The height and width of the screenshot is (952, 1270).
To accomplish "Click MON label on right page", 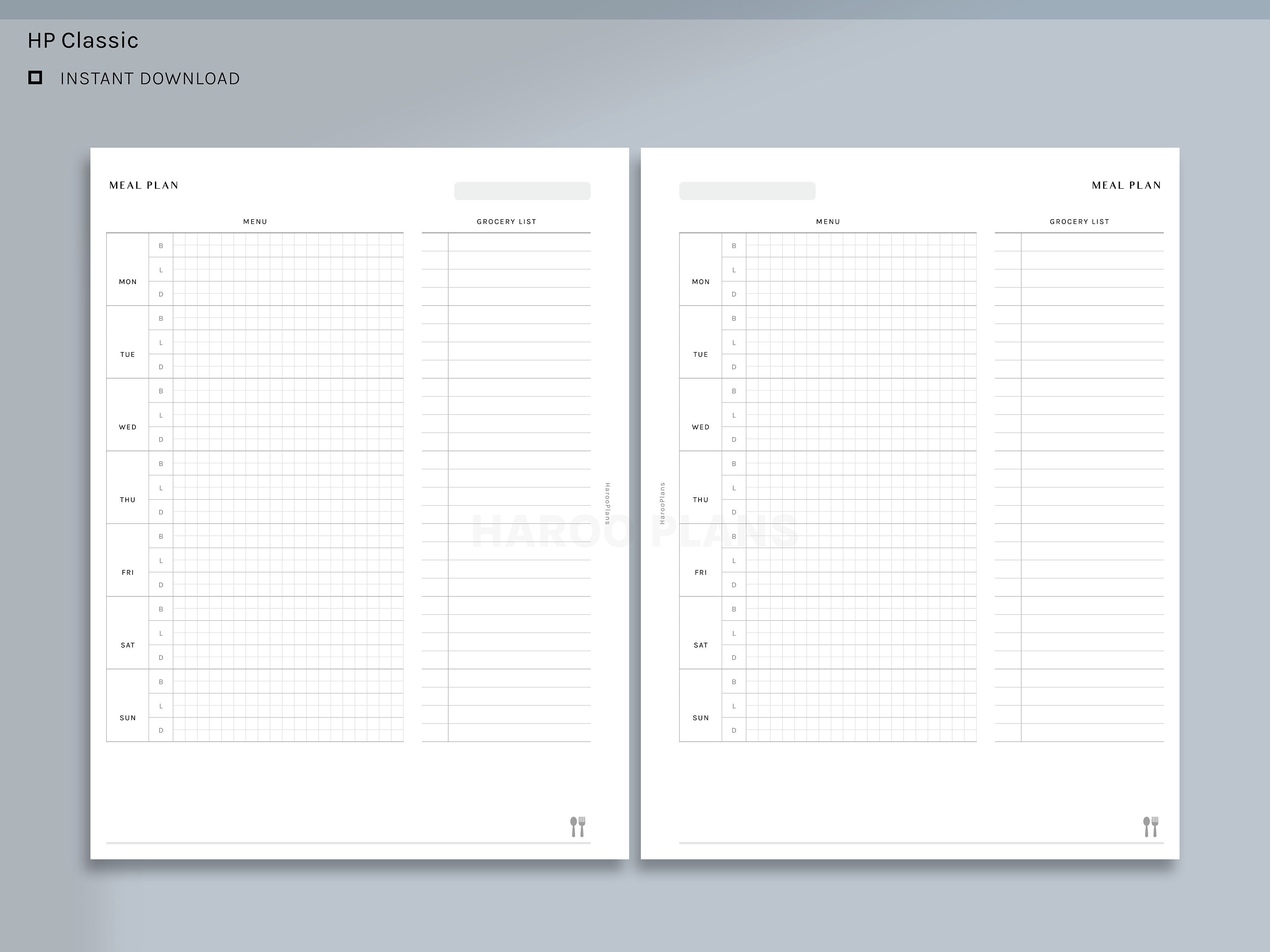I will 701,282.
